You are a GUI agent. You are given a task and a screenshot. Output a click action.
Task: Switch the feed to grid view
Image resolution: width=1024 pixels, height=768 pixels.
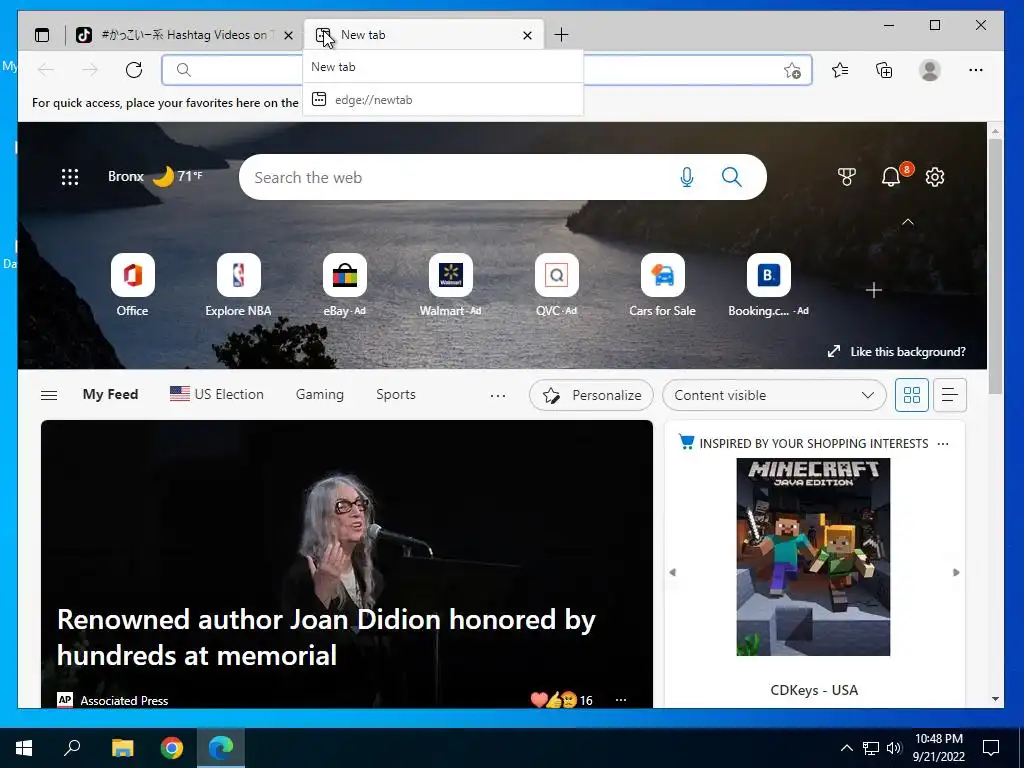coord(912,395)
